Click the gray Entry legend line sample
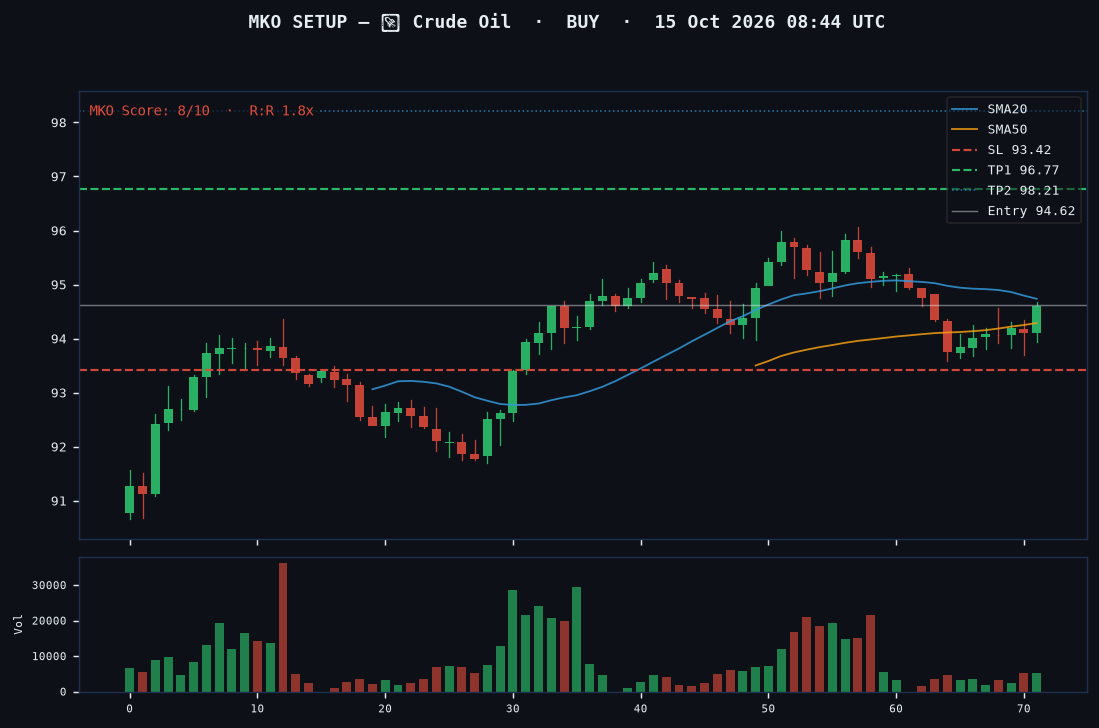 tap(964, 211)
